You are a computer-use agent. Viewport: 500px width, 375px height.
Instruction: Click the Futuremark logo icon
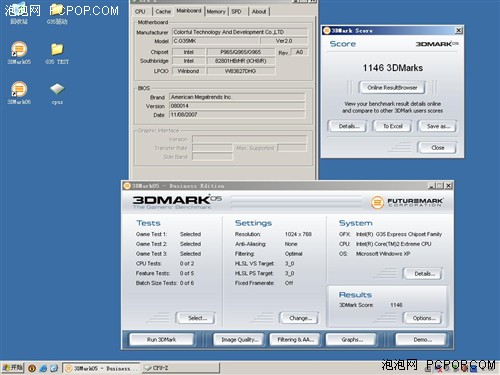tap(377, 202)
